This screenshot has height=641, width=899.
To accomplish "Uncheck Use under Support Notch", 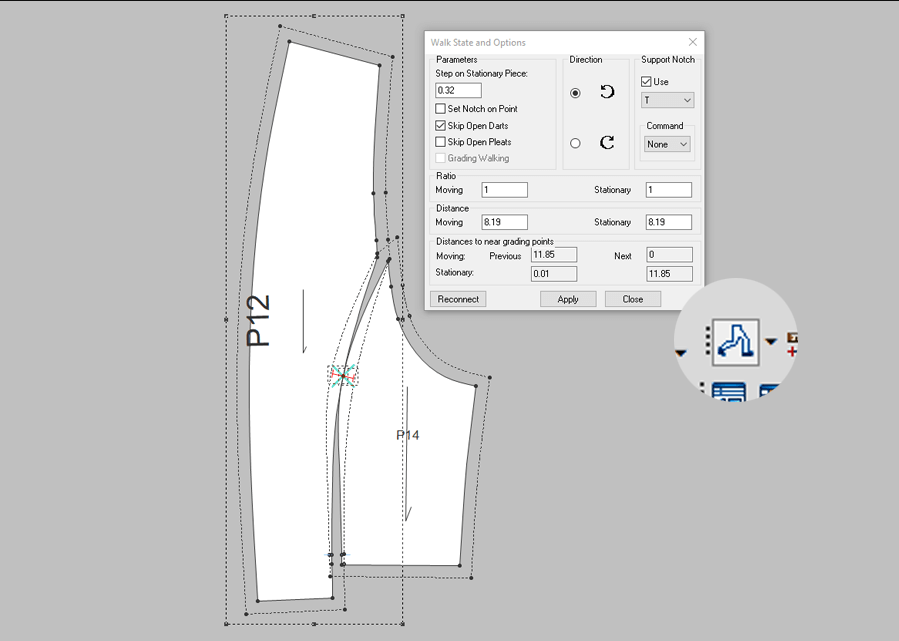I will [x=646, y=82].
